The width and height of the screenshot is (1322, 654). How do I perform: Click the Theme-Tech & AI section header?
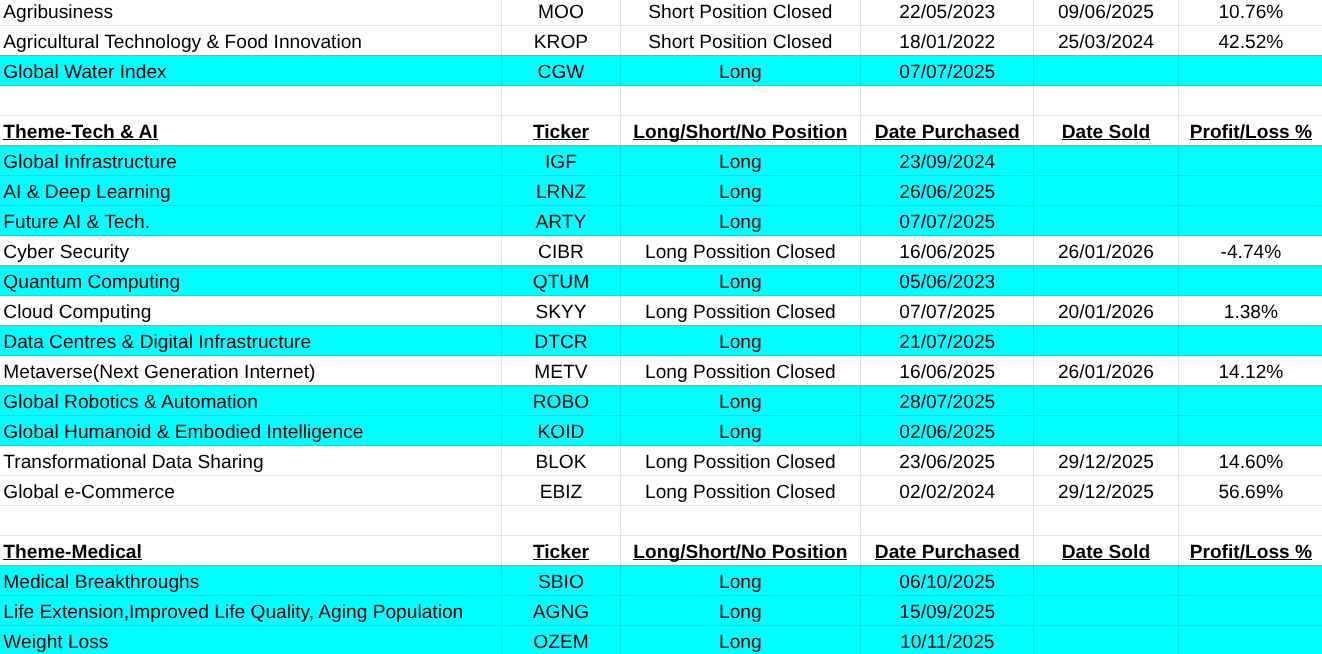click(81, 132)
